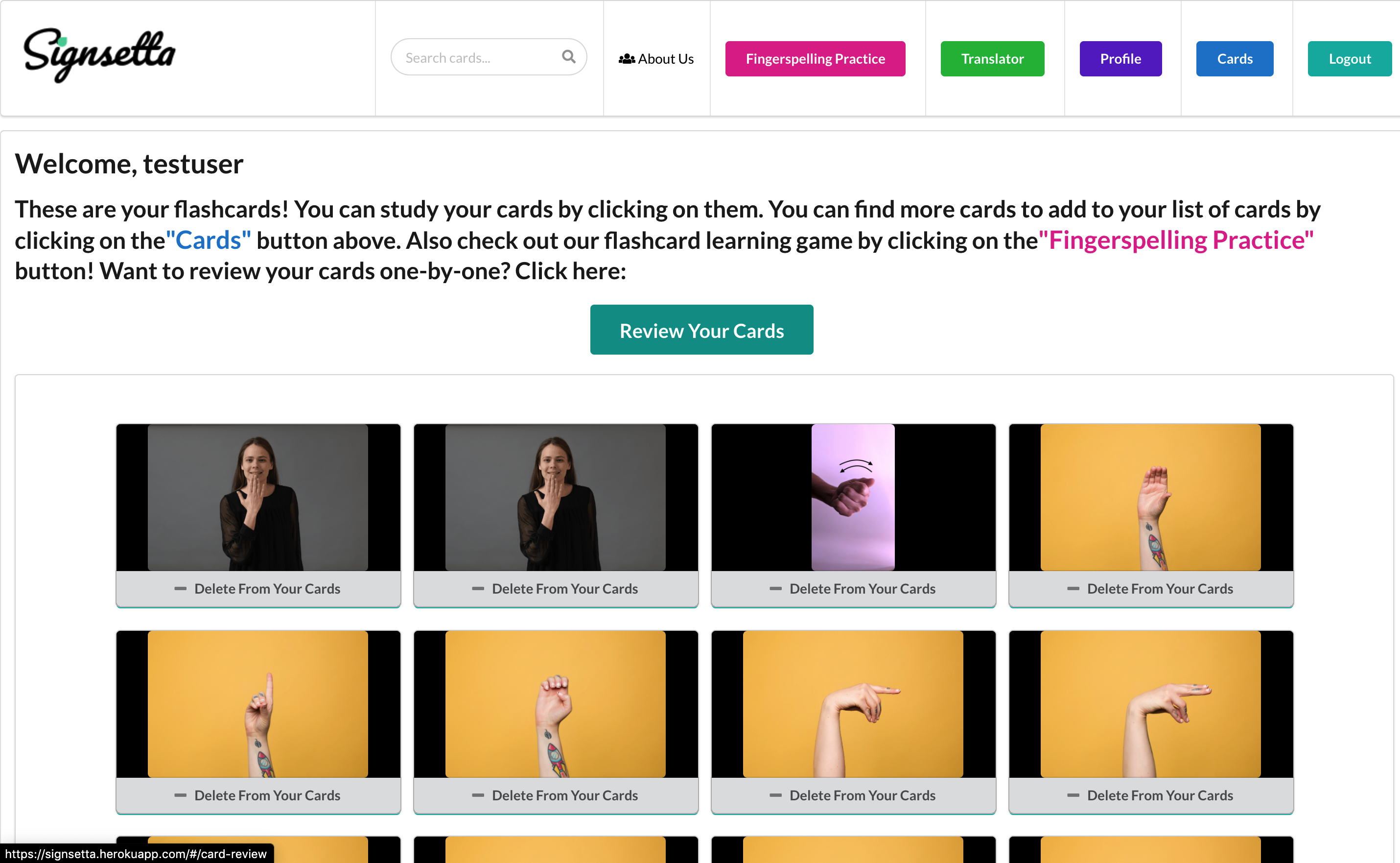Click Review Your Cards button
Screen dimensions: 1400x863
[x=701, y=330]
